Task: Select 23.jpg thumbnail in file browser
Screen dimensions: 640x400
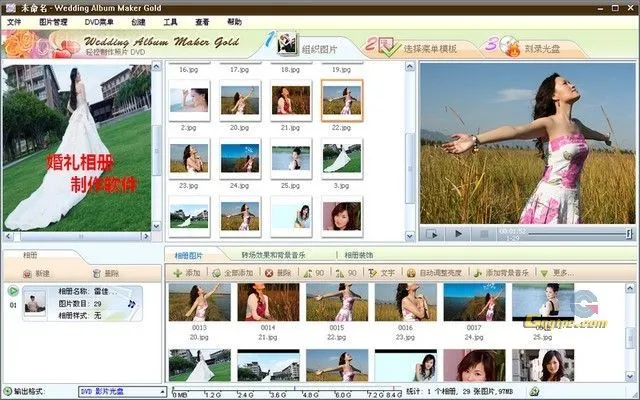Action: (189, 159)
